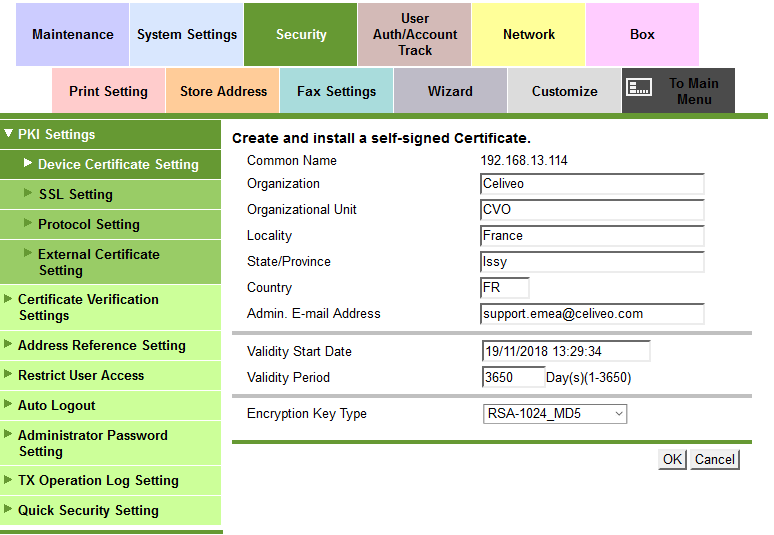Select Protocol Setting in the sidebar
774x535 pixels.
(x=89, y=224)
